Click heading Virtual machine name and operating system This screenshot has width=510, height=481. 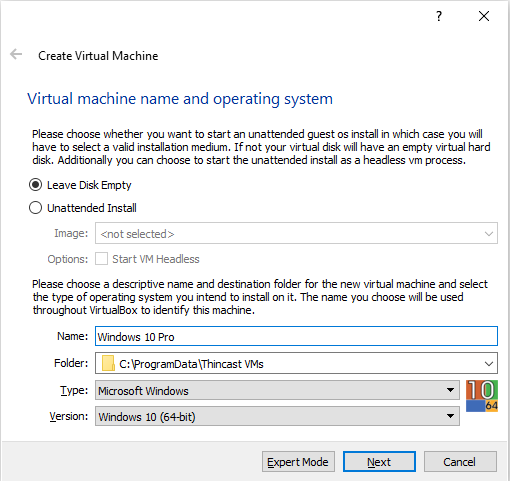coord(180,99)
